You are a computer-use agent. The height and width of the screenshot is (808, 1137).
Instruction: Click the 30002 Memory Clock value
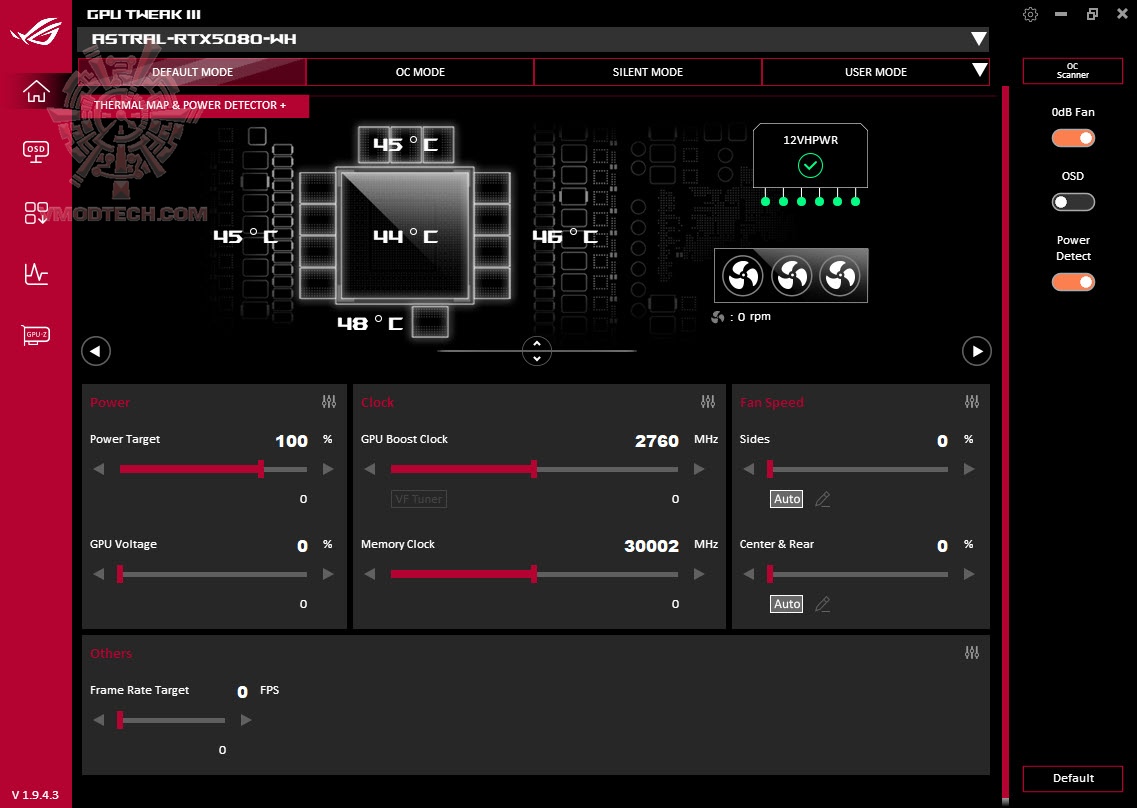pos(651,546)
